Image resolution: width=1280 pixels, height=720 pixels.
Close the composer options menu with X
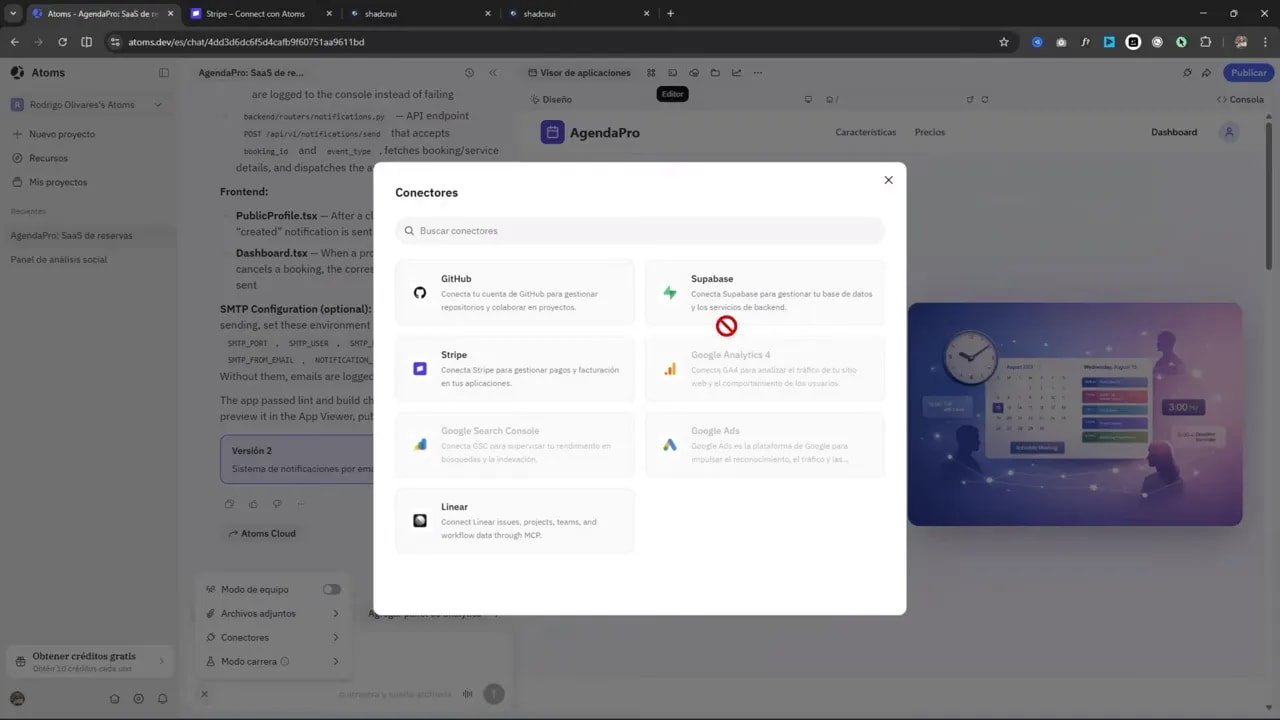(204, 694)
